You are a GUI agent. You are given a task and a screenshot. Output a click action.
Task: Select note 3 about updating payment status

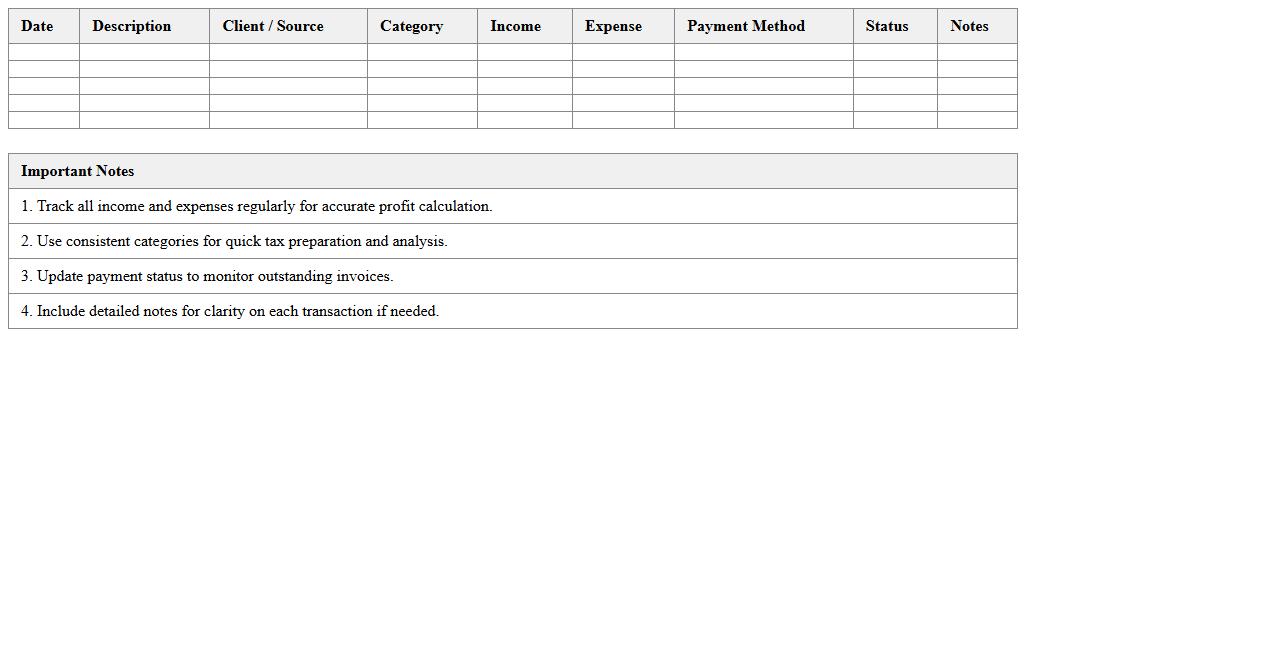click(207, 276)
